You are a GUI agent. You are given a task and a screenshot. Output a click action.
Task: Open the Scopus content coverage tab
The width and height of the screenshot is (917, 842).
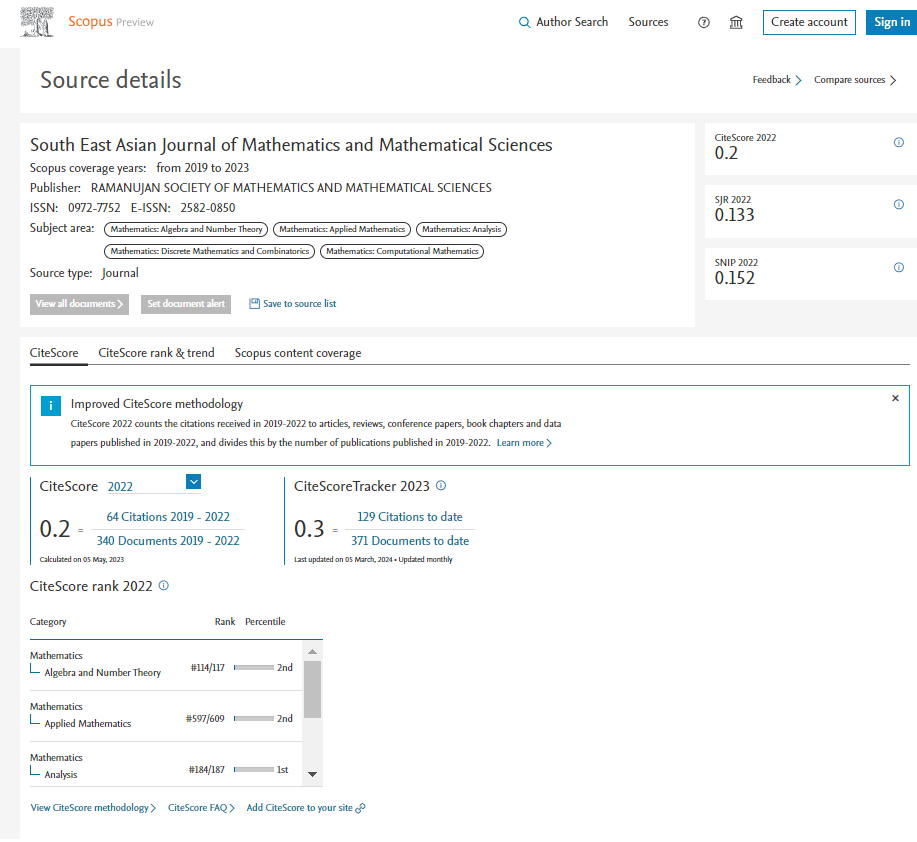(298, 353)
